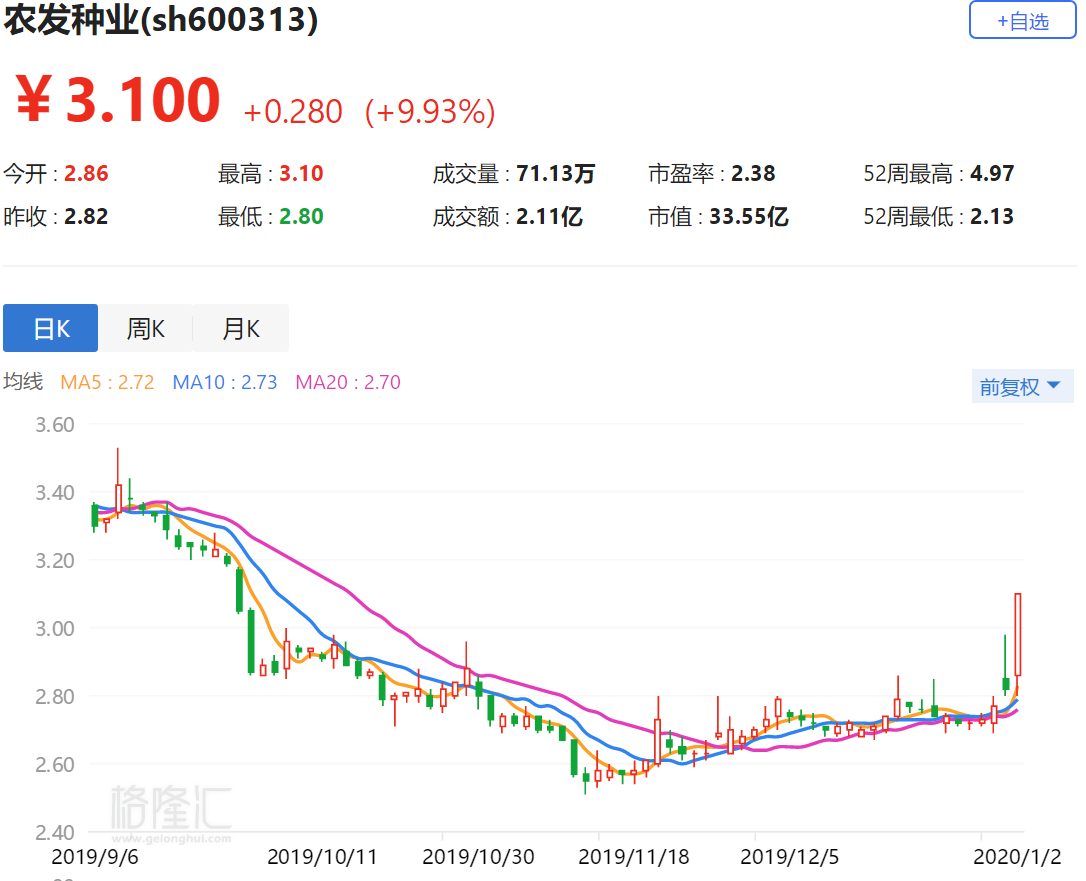Click the 成交额 value 2.11亿

(x=549, y=217)
